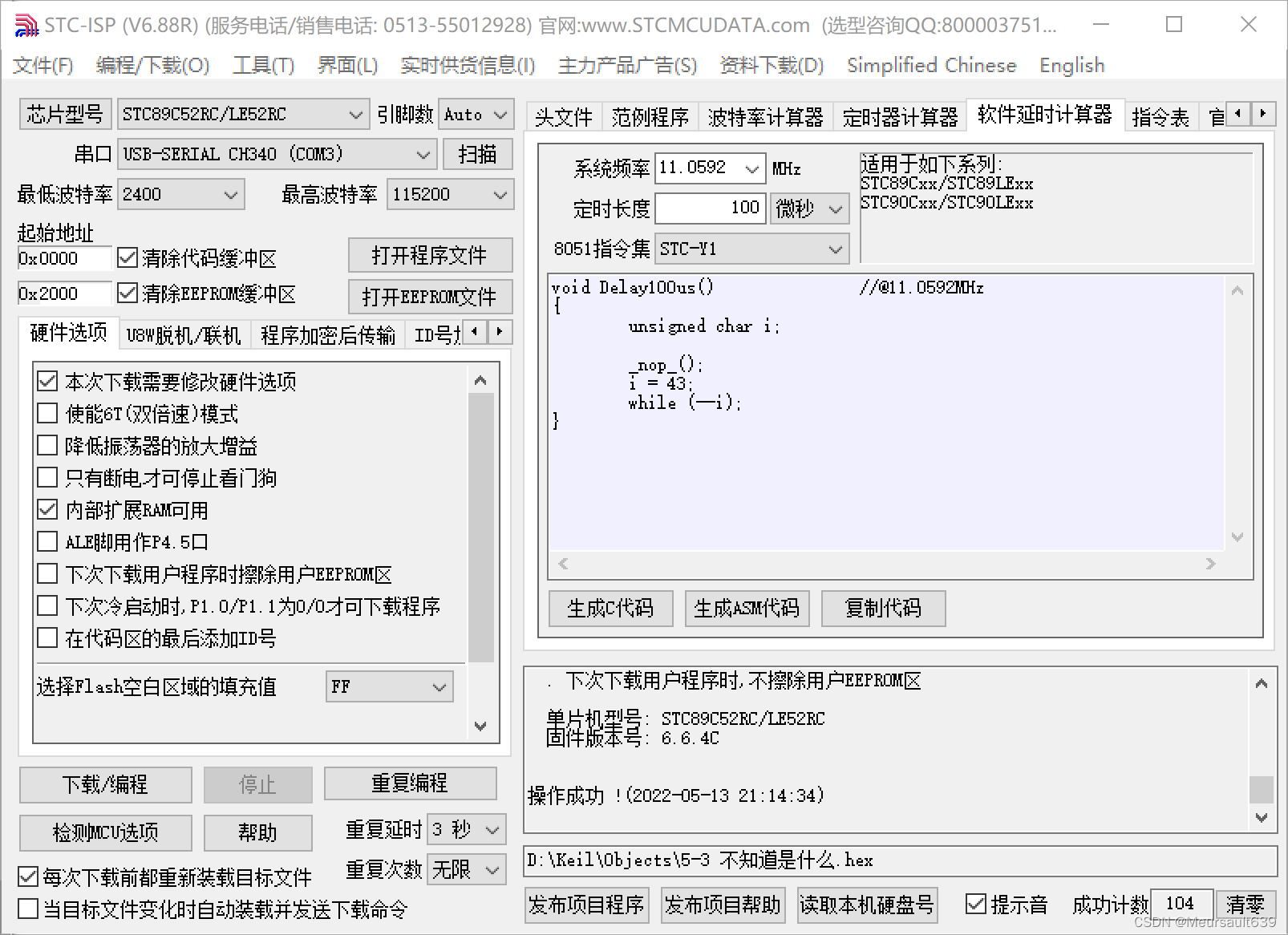Click 生成ASM代码 button

tap(747, 608)
